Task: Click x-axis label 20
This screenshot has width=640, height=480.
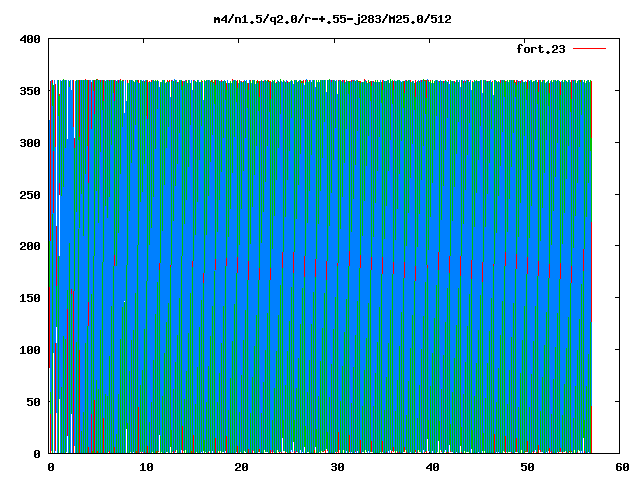Action: (x=242, y=467)
